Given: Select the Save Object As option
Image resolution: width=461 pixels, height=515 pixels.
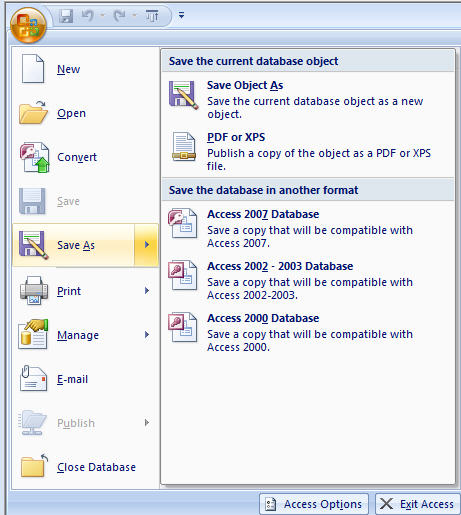Looking at the screenshot, I should click(x=308, y=99).
